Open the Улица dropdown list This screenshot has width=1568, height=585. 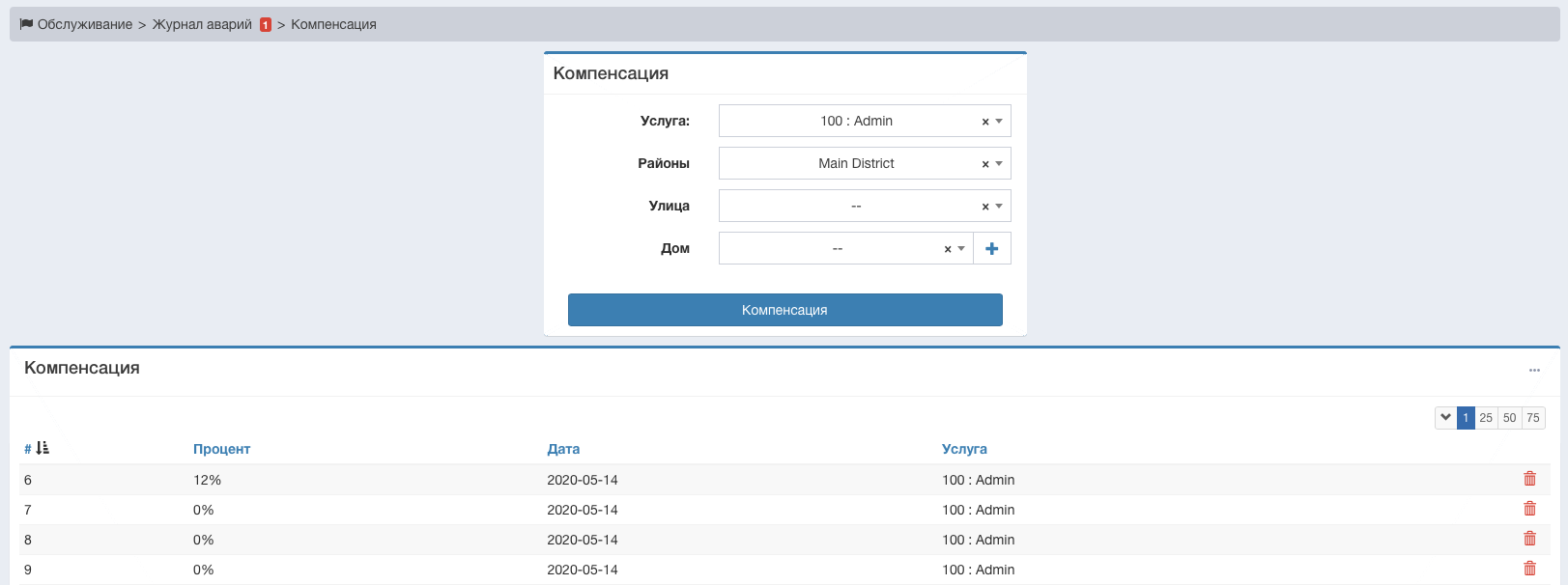coord(999,207)
